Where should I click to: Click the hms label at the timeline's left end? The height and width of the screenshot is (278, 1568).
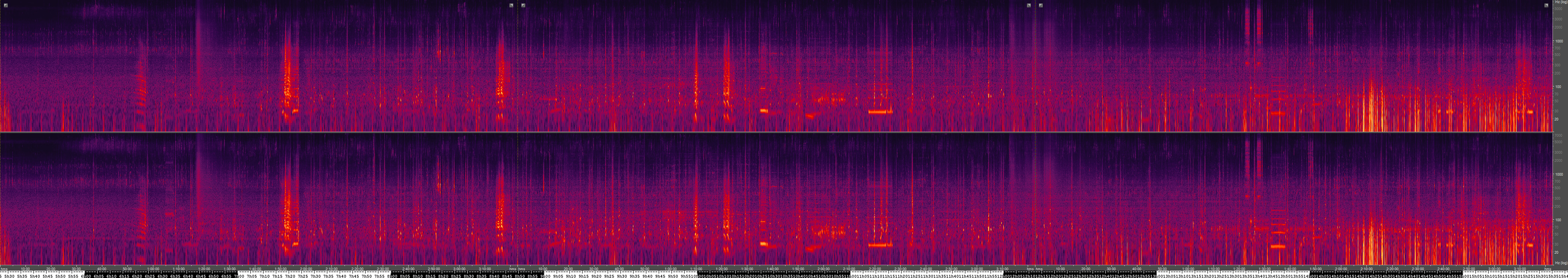[x=4, y=268]
